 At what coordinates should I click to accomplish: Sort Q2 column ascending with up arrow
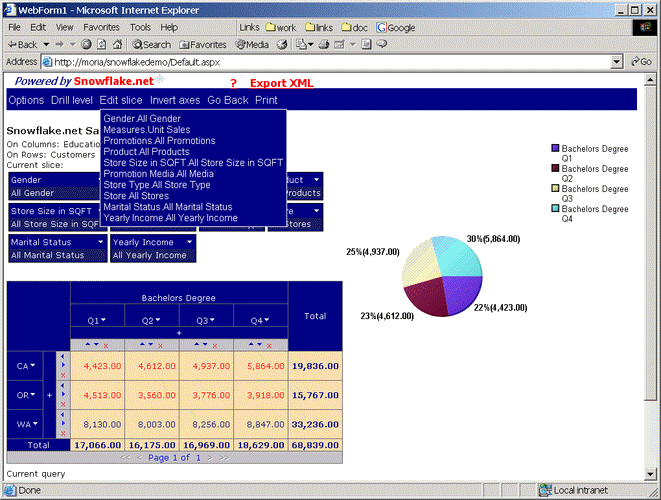[x=142, y=344]
